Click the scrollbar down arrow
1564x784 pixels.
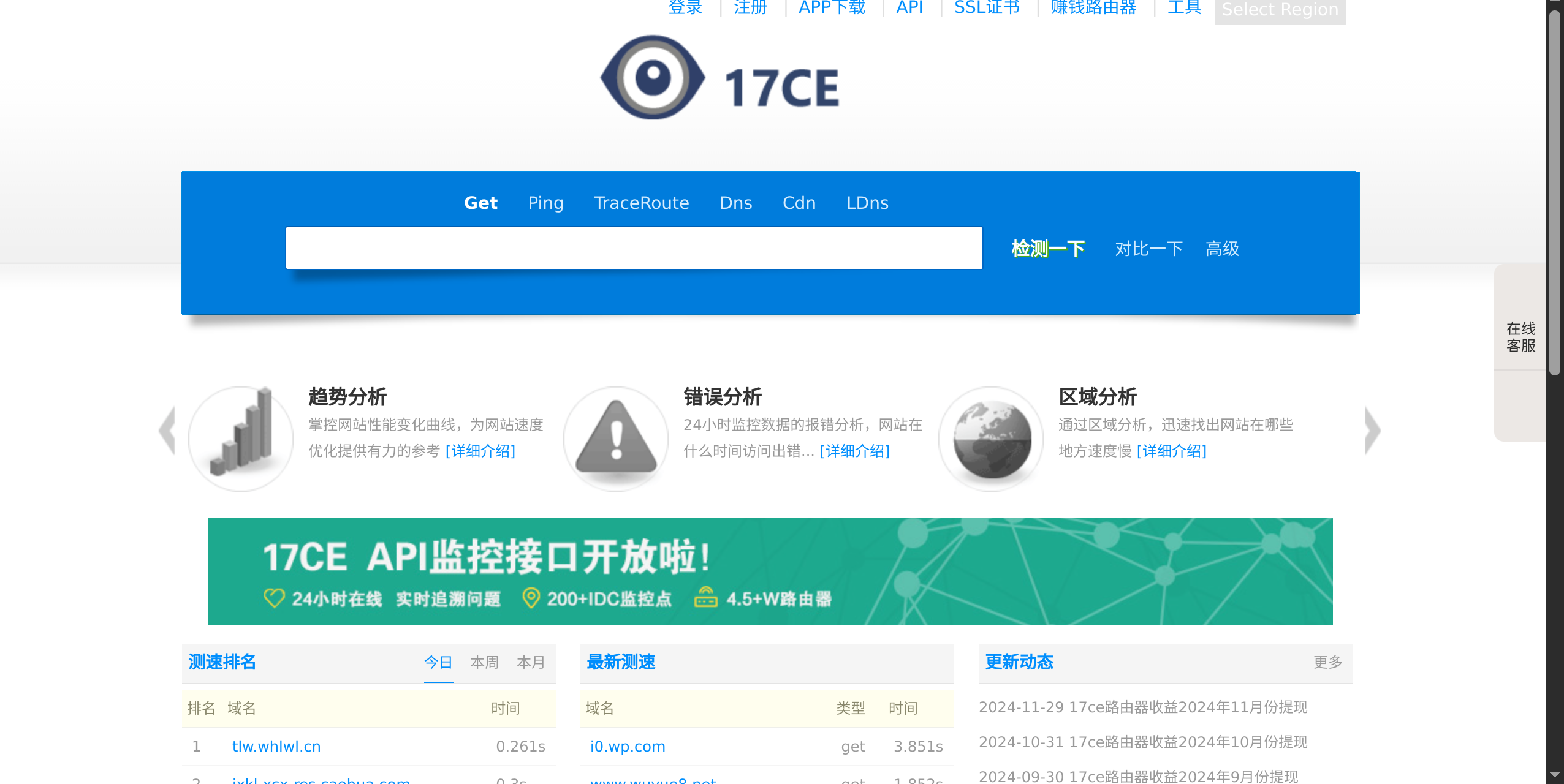[x=1554, y=775]
